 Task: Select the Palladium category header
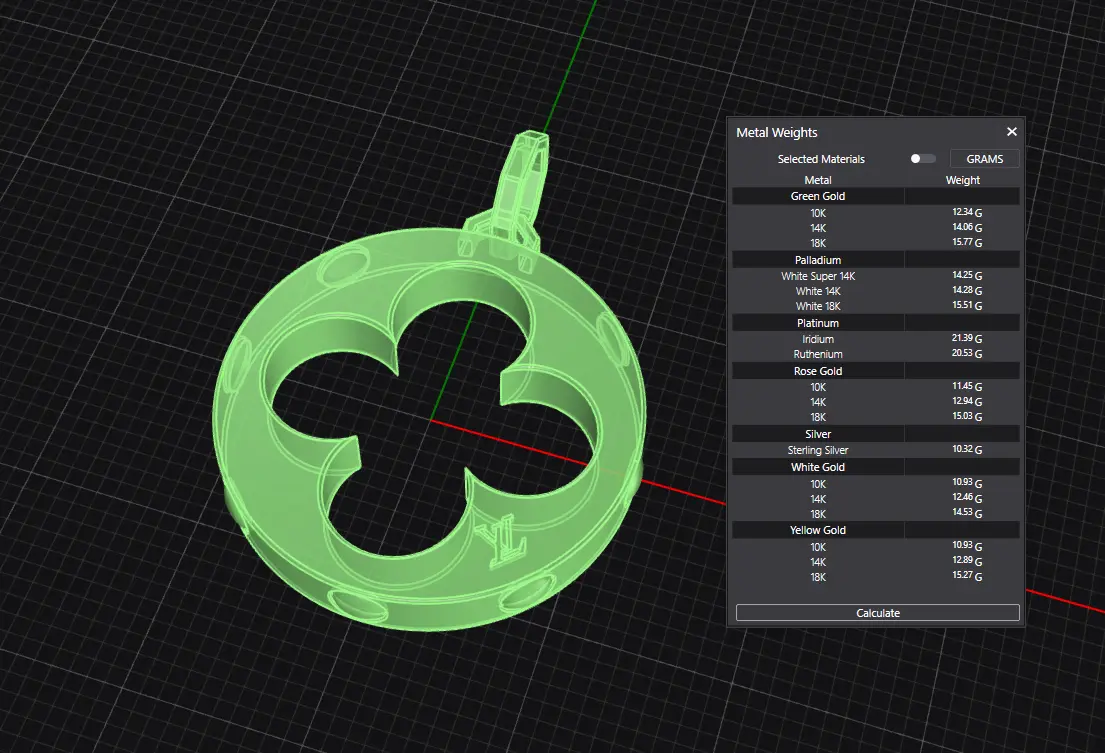pos(876,260)
